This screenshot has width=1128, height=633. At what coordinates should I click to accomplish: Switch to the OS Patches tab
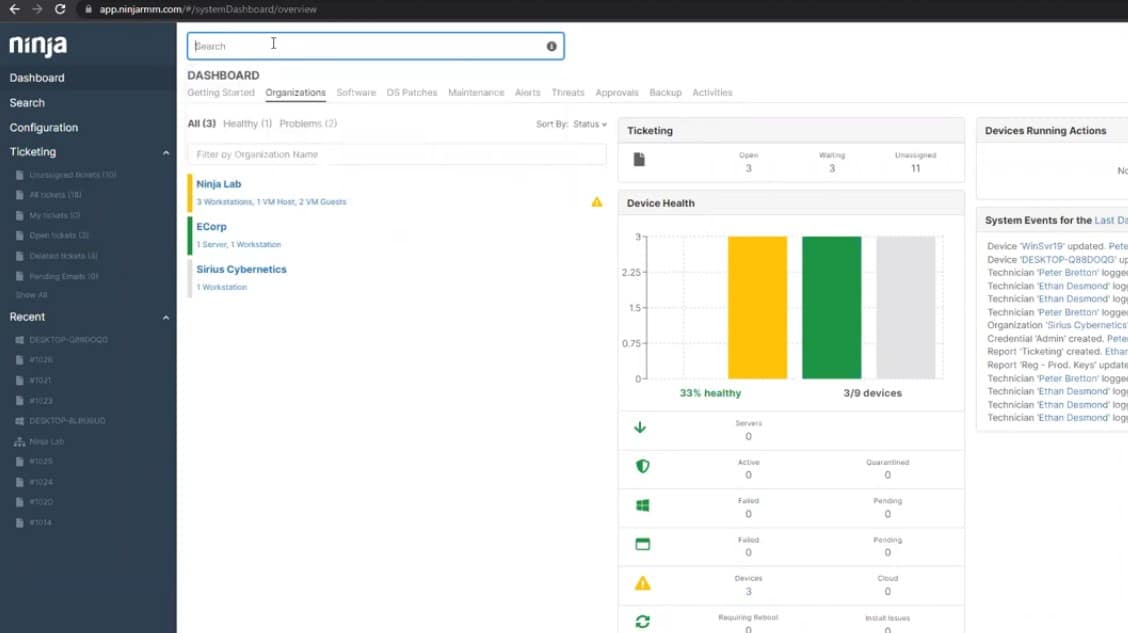(411, 93)
